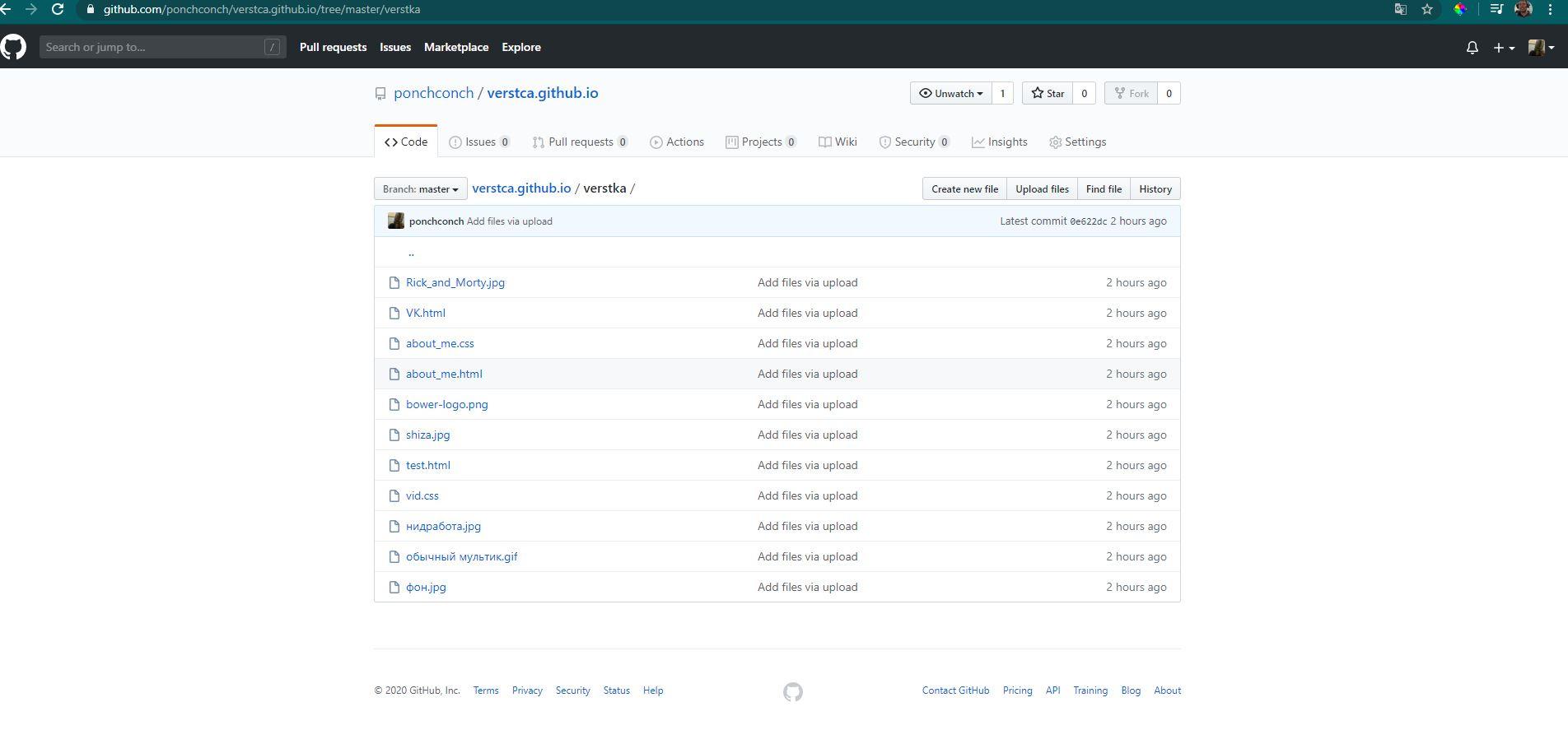This screenshot has width=1568, height=744.
Task: Open shiza.jpg file
Action: (428, 435)
